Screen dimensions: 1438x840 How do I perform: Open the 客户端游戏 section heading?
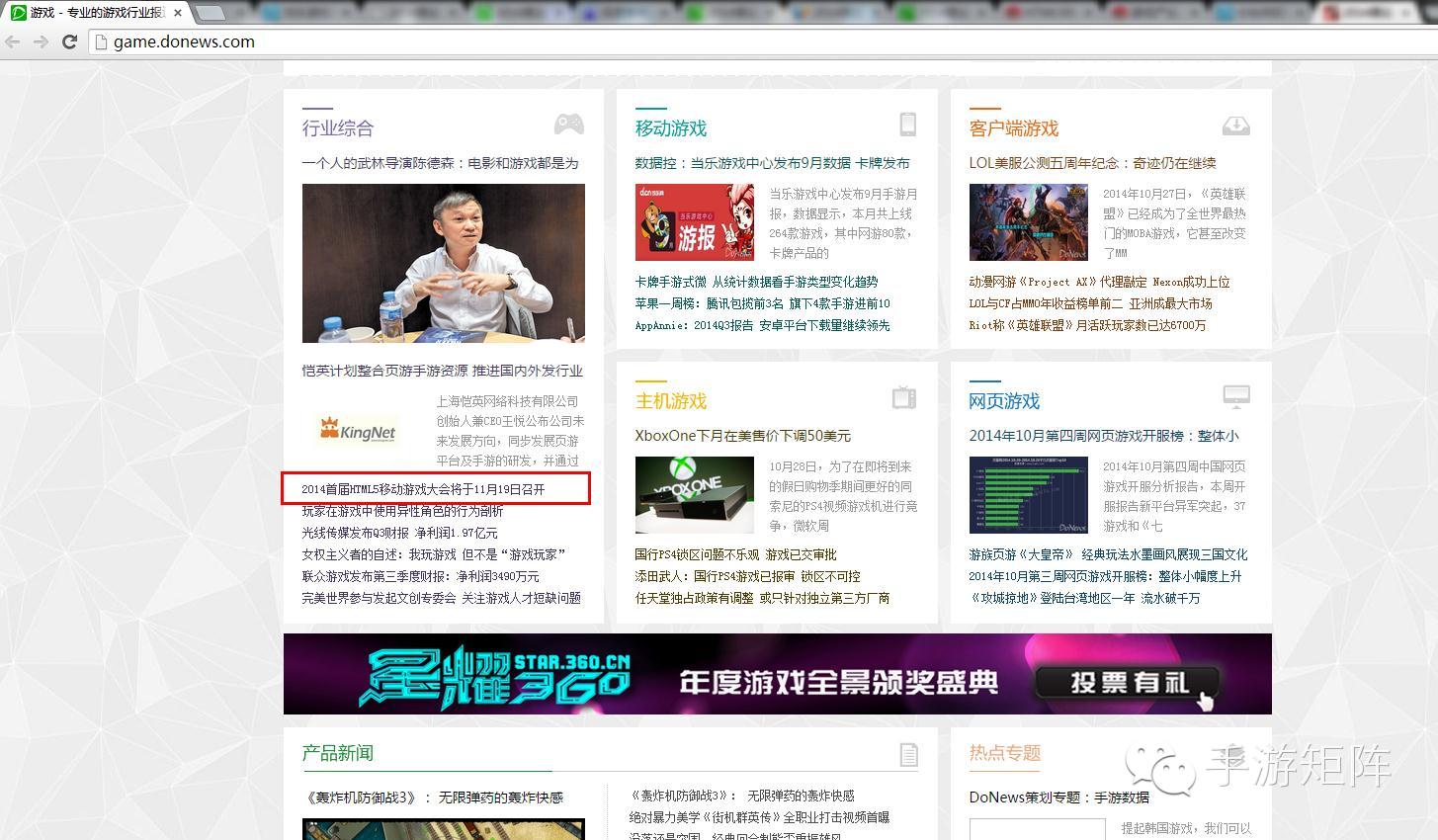click(x=1014, y=128)
